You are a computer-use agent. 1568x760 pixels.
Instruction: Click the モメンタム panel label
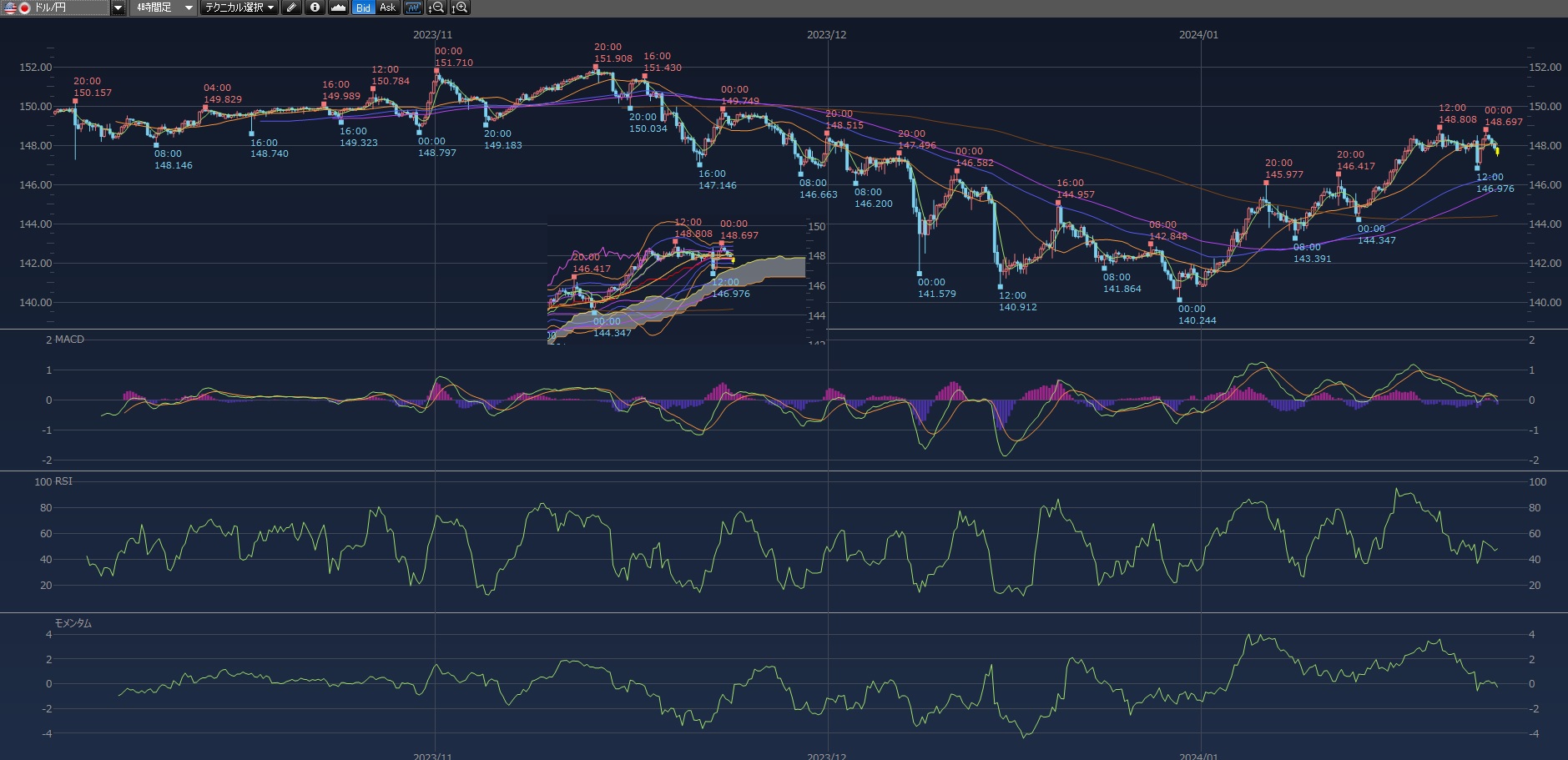coord(73,623)
